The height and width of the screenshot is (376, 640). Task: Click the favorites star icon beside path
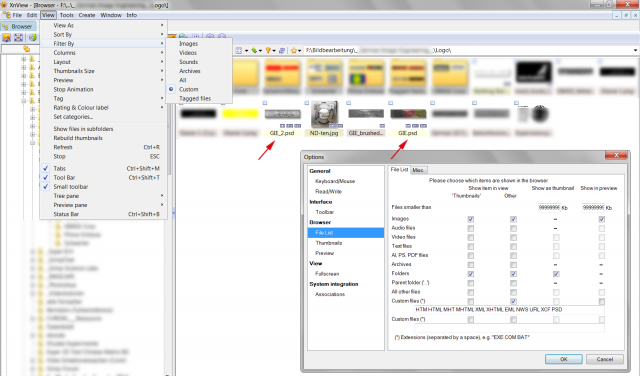click(293, 51)
